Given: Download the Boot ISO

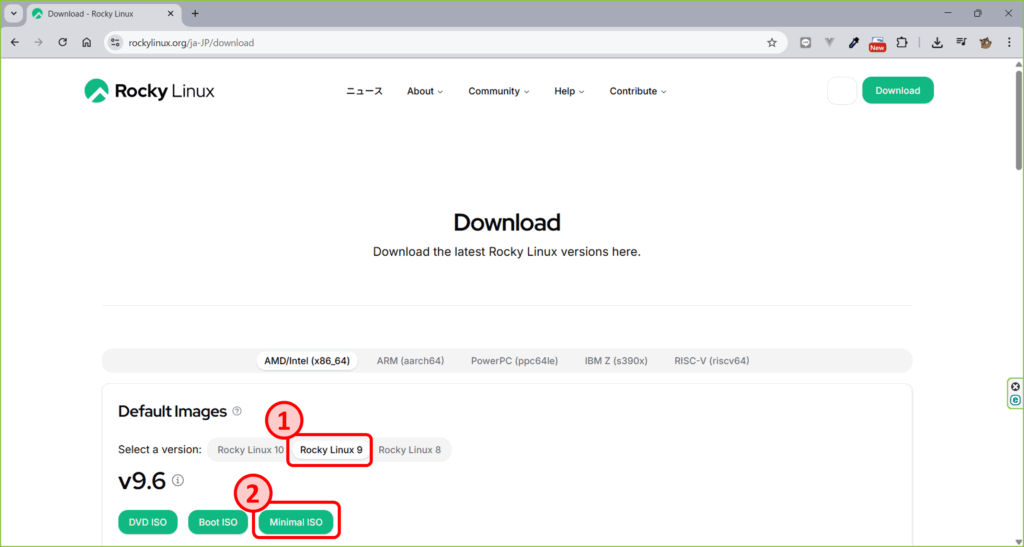Looking at the screenshot, I should (x=218, y=522).
